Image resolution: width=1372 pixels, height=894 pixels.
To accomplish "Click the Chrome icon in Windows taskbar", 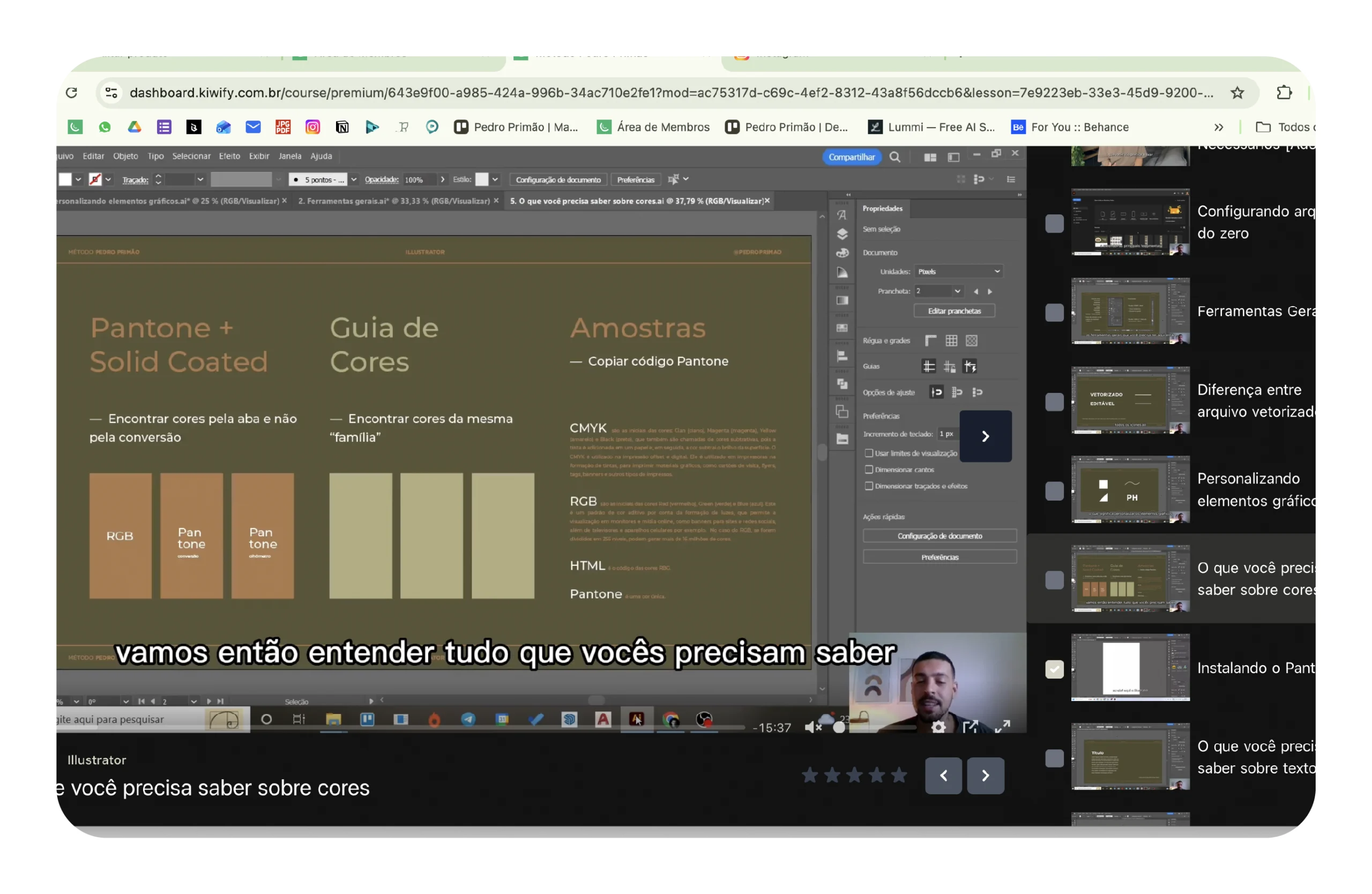I will pyautogui.click(x=670, y=719).
